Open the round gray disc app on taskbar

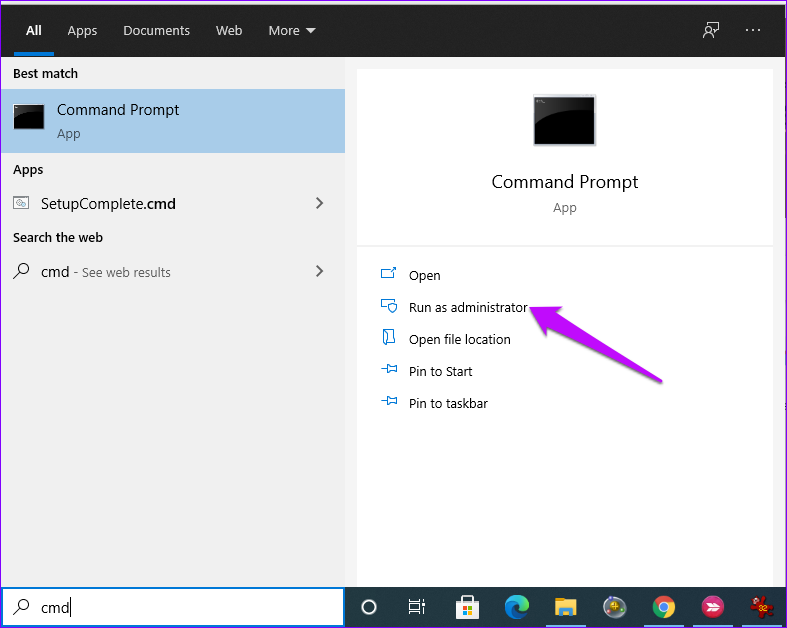point(614,607)
